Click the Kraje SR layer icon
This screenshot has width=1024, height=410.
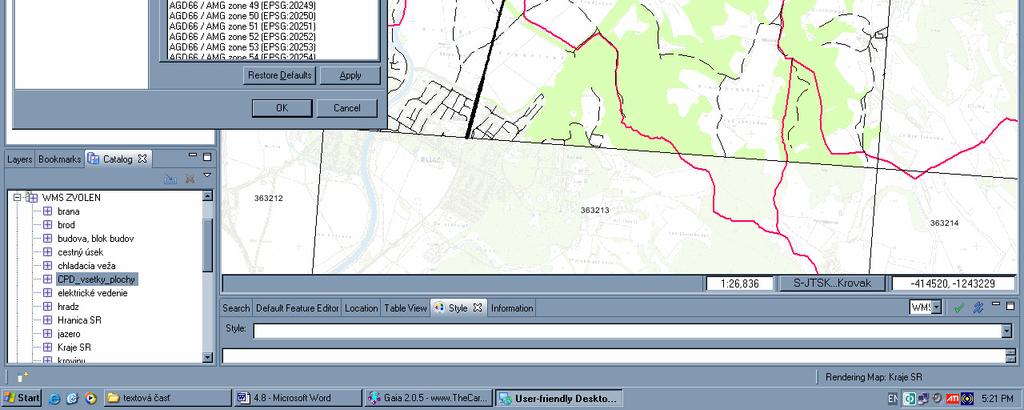point(47,347)
